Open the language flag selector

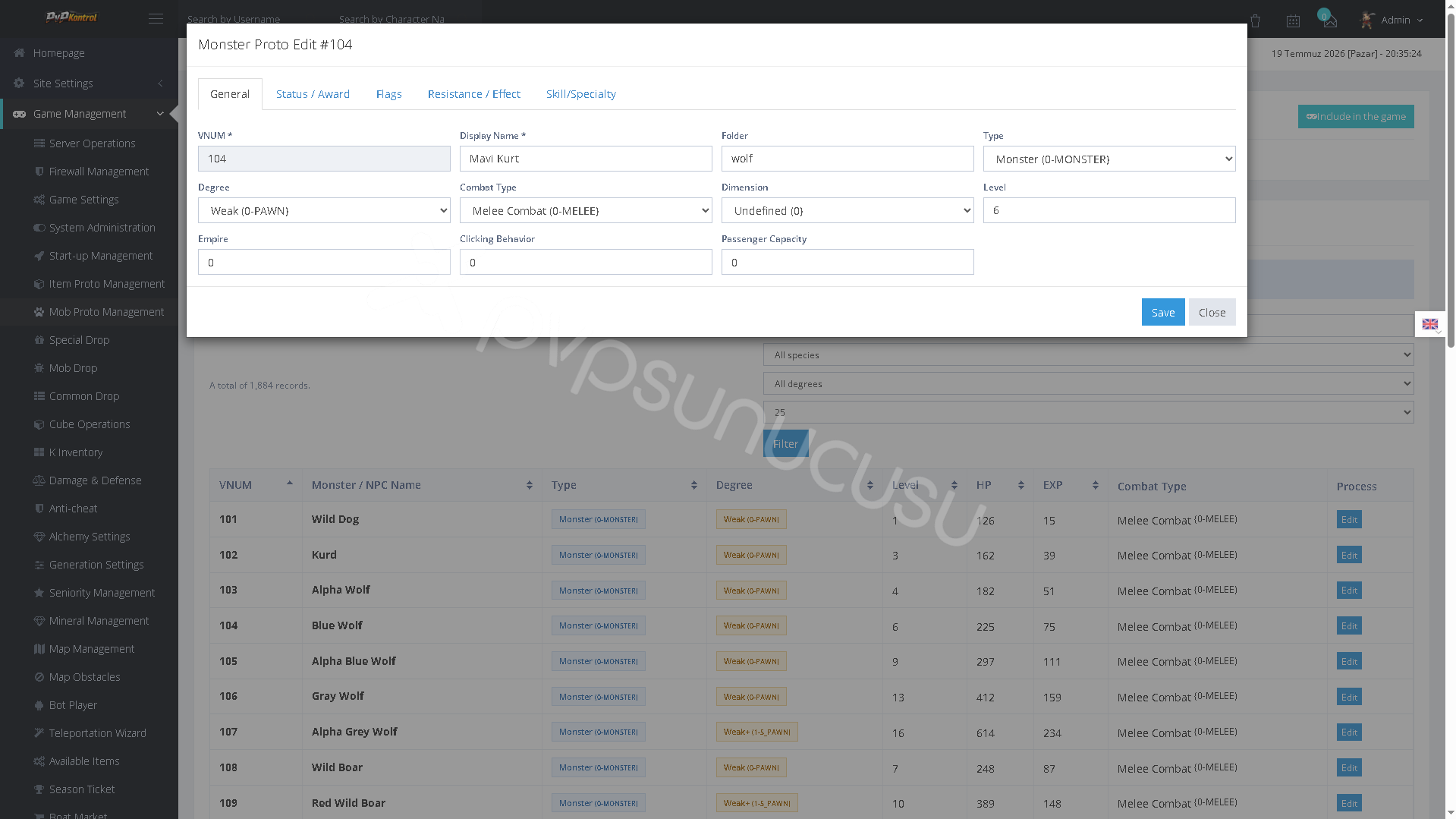tap(1430, 324)
